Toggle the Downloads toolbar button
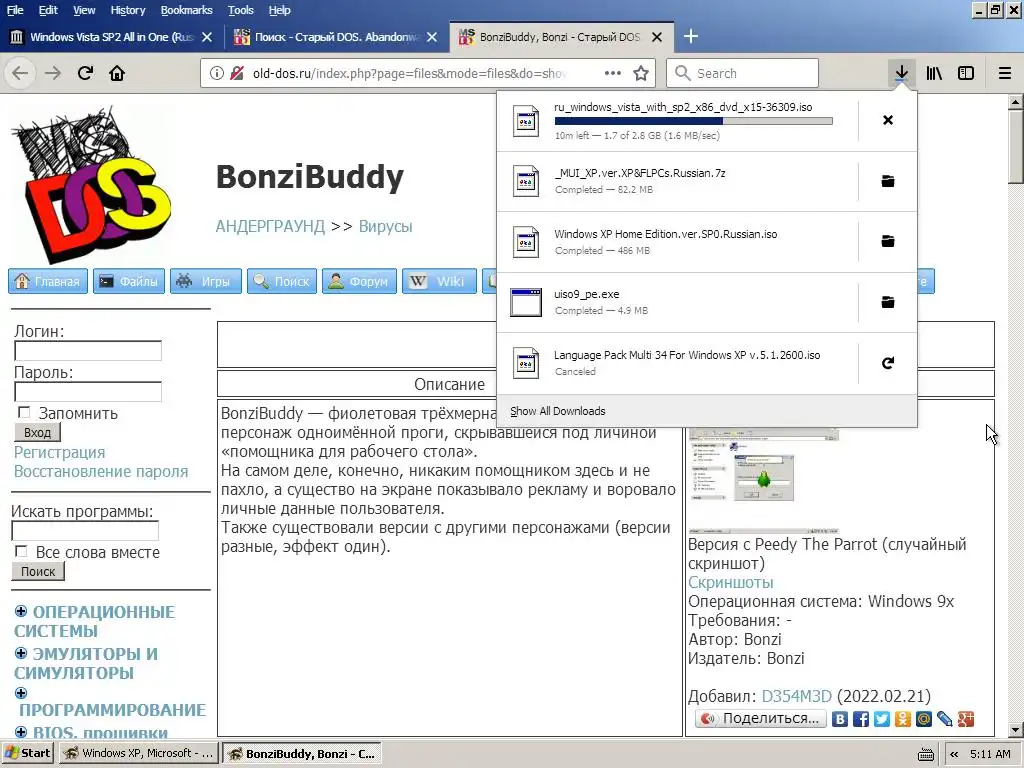1024x768 pixels. click(901, 73)
